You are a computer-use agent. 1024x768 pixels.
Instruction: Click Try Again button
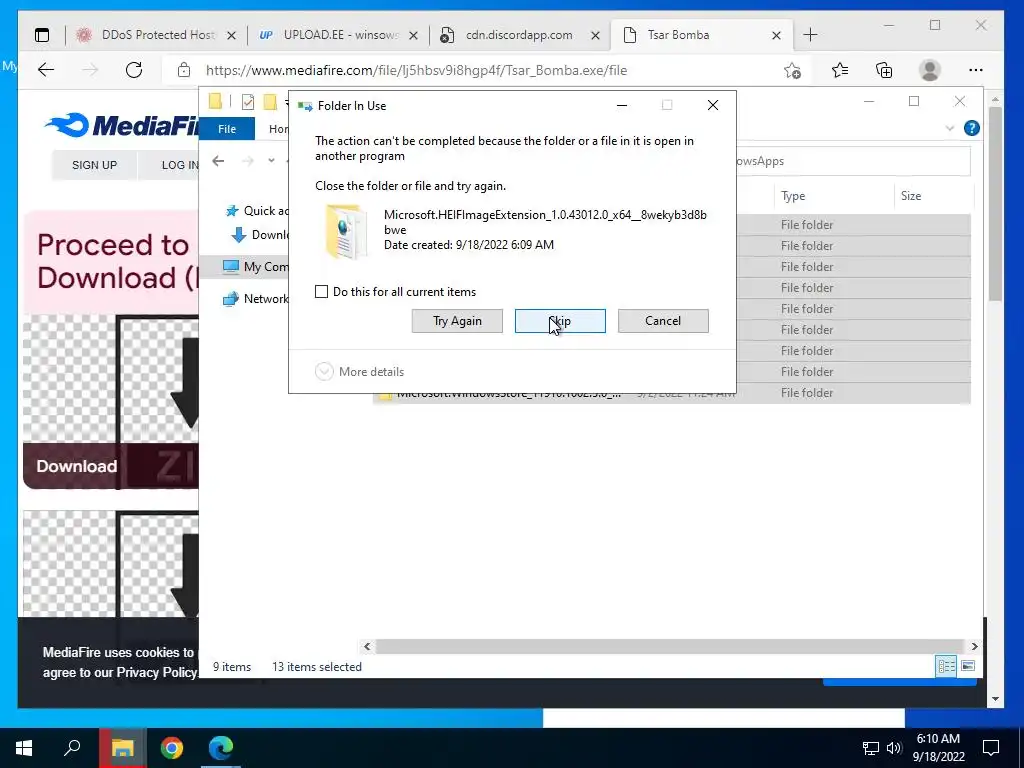[457, 321]
